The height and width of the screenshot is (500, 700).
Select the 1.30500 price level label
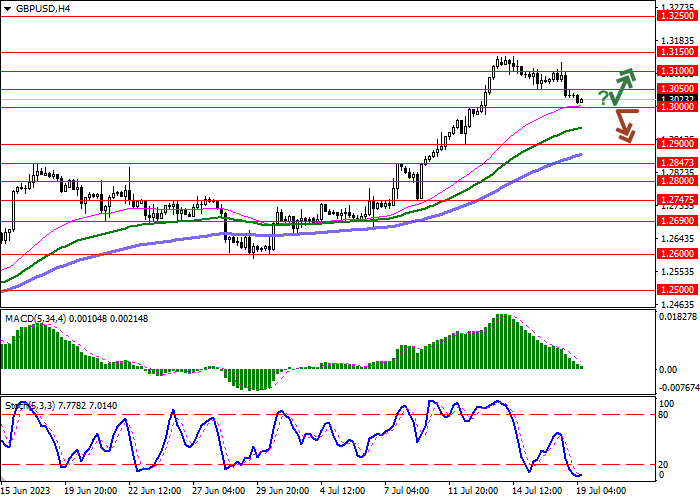[677, 89]
